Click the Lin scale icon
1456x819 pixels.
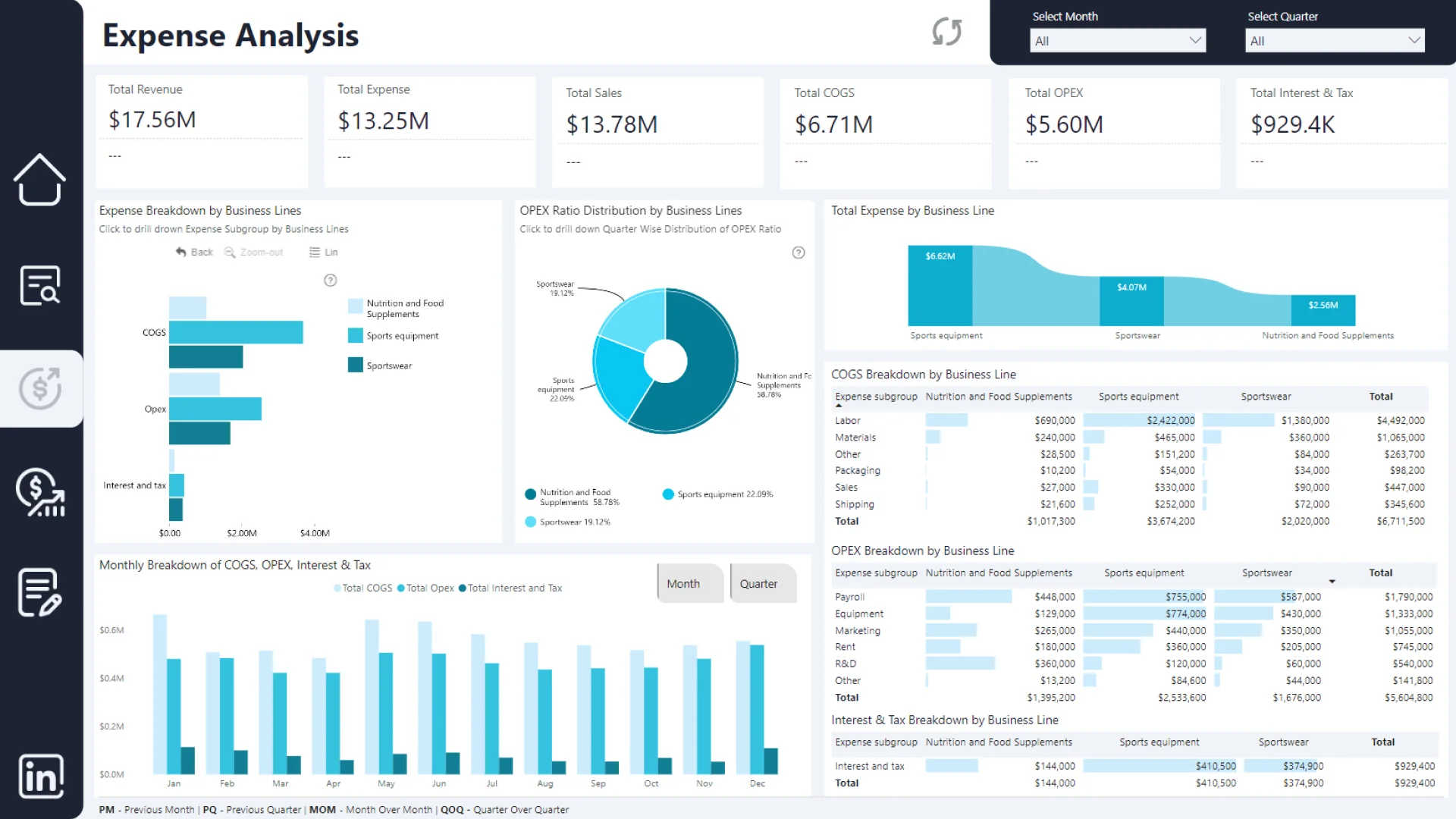pyautogui.click(x=315, y=252)
